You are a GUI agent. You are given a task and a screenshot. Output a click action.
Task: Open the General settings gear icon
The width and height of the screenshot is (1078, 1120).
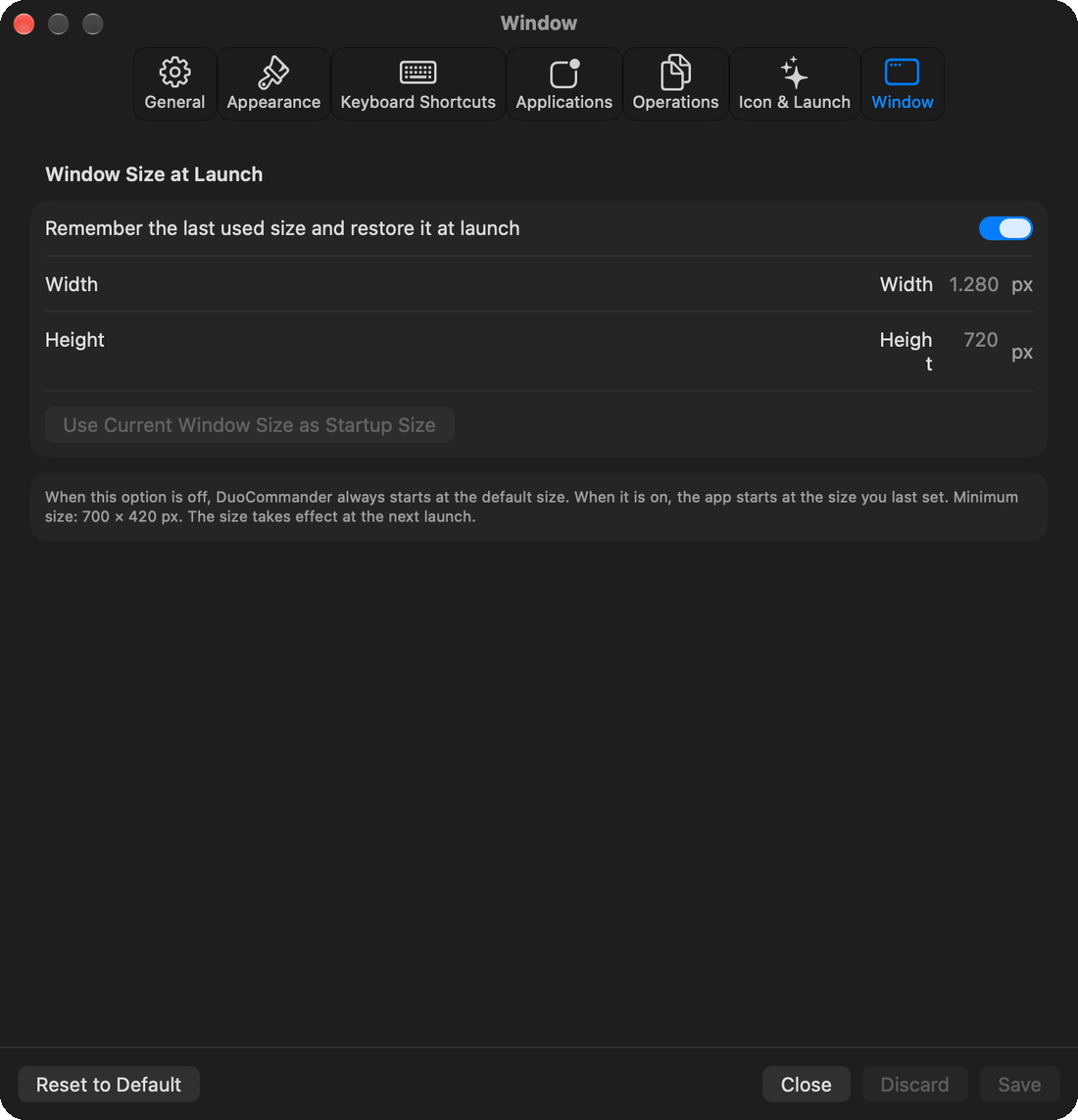click(174, 73)
